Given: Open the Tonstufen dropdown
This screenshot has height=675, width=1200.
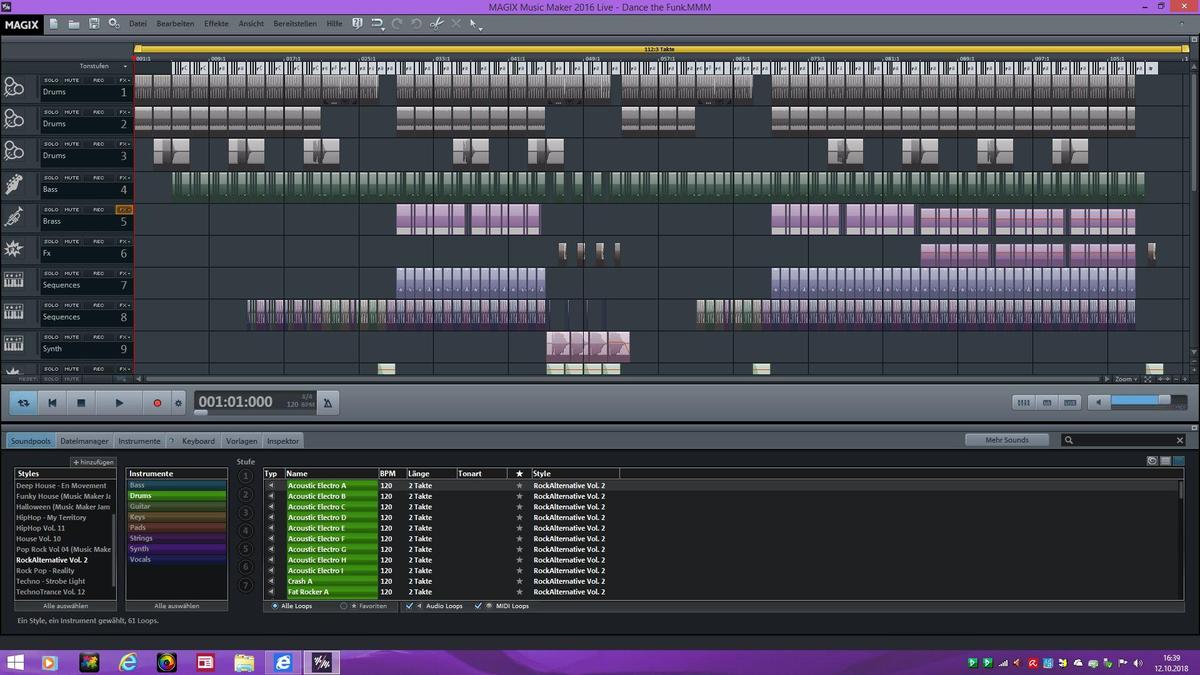Looking at the screenshot, I should (x=126, y=66).
